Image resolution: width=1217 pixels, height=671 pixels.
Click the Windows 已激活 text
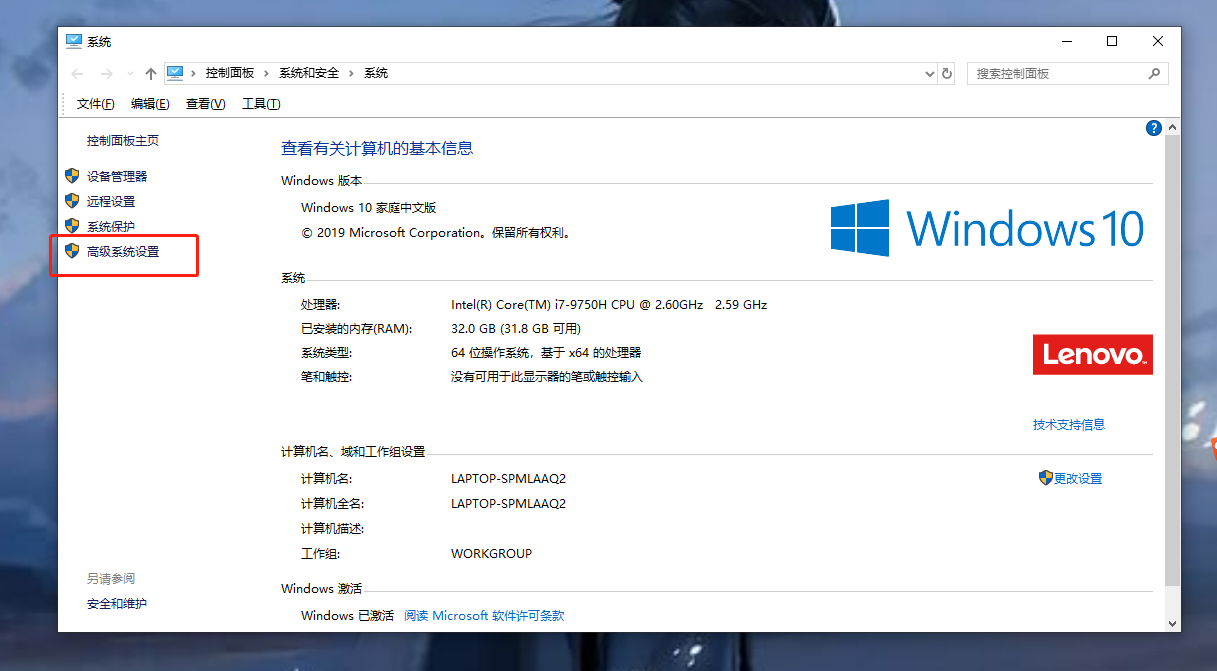[347, 616]
